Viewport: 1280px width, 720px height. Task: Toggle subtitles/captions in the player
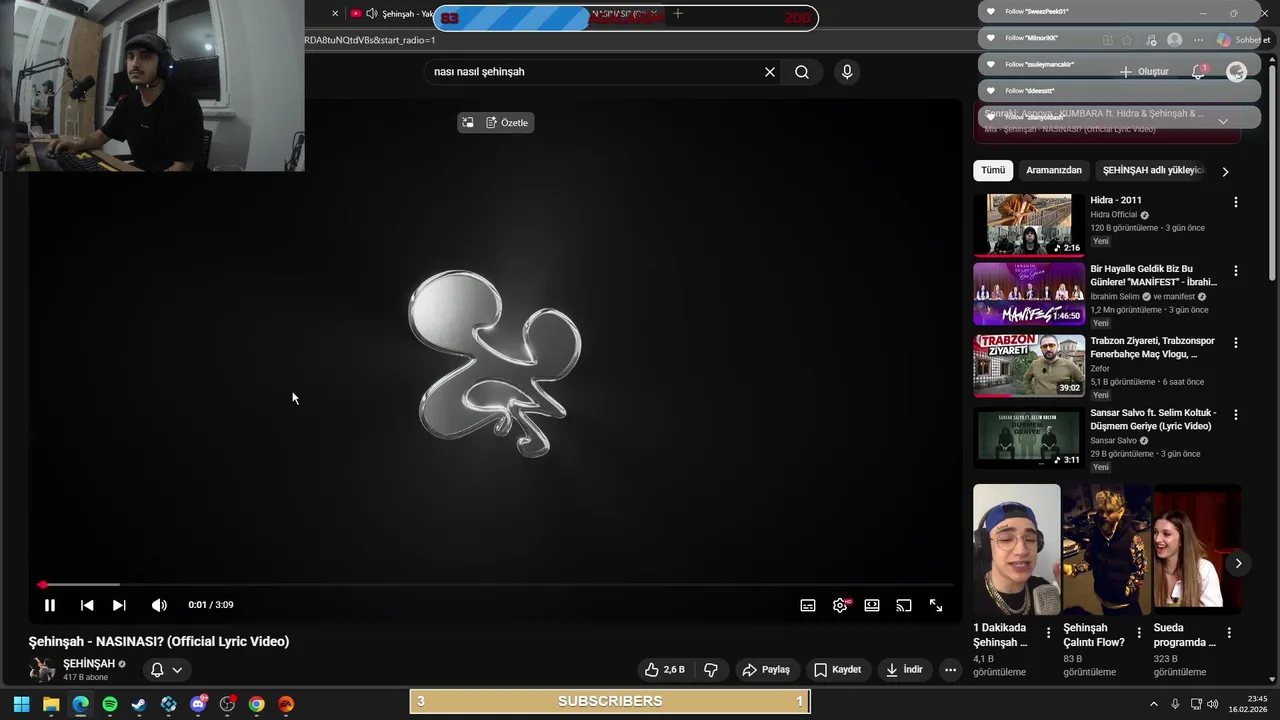pos(808,605)
